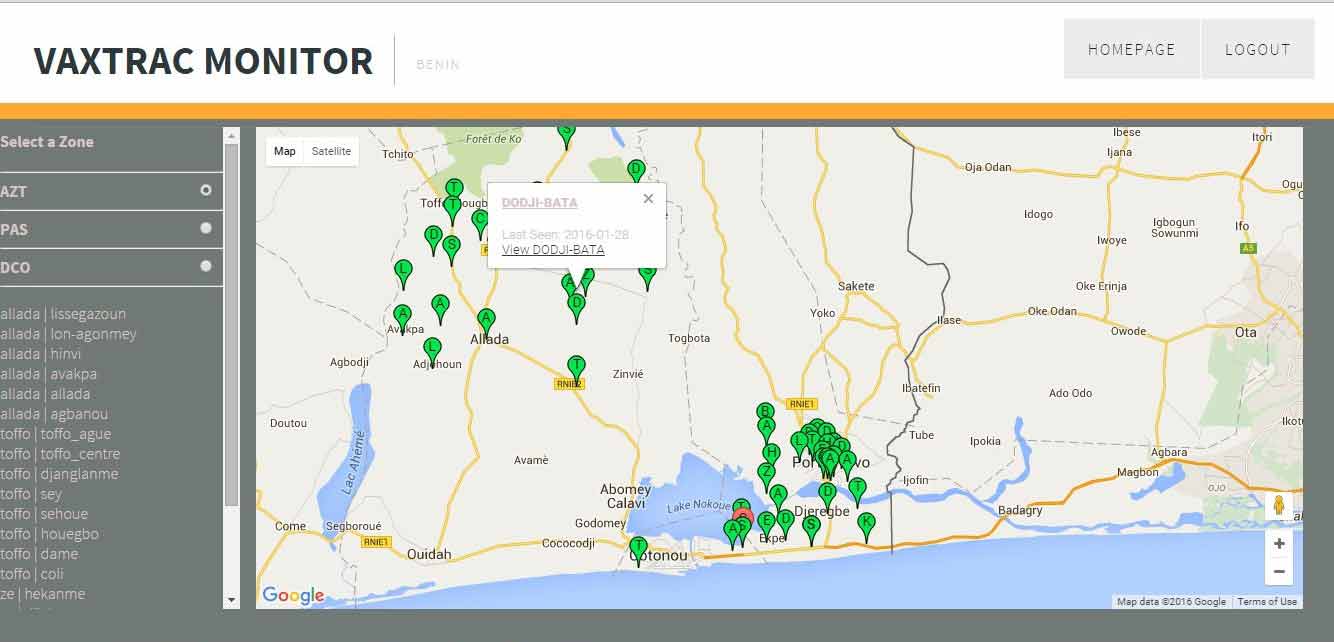The height and width of the screenshot is (642, 1334).
Task: Select 'toffo | sehoue' entry
Action: (x=44, y=514)
